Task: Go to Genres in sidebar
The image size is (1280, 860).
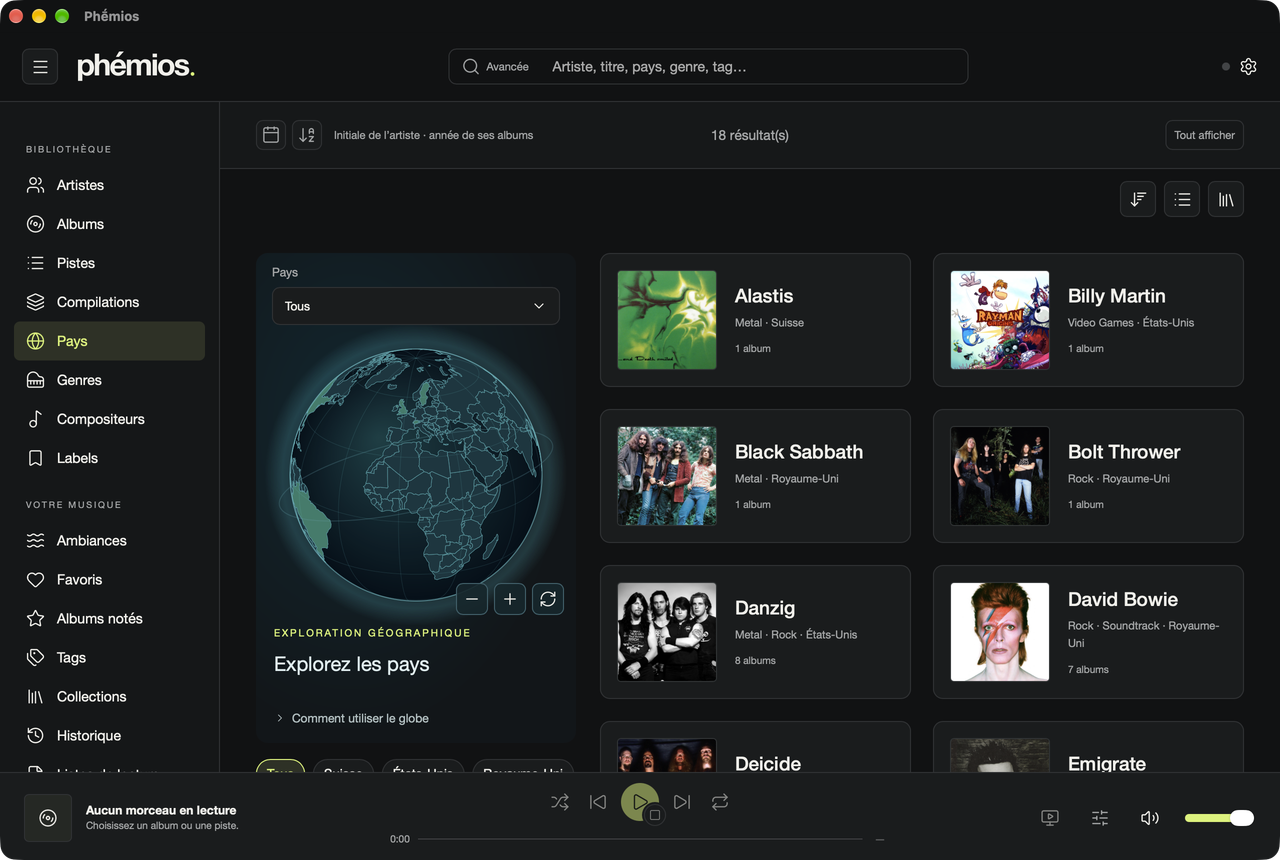Action: click(110, 380)
